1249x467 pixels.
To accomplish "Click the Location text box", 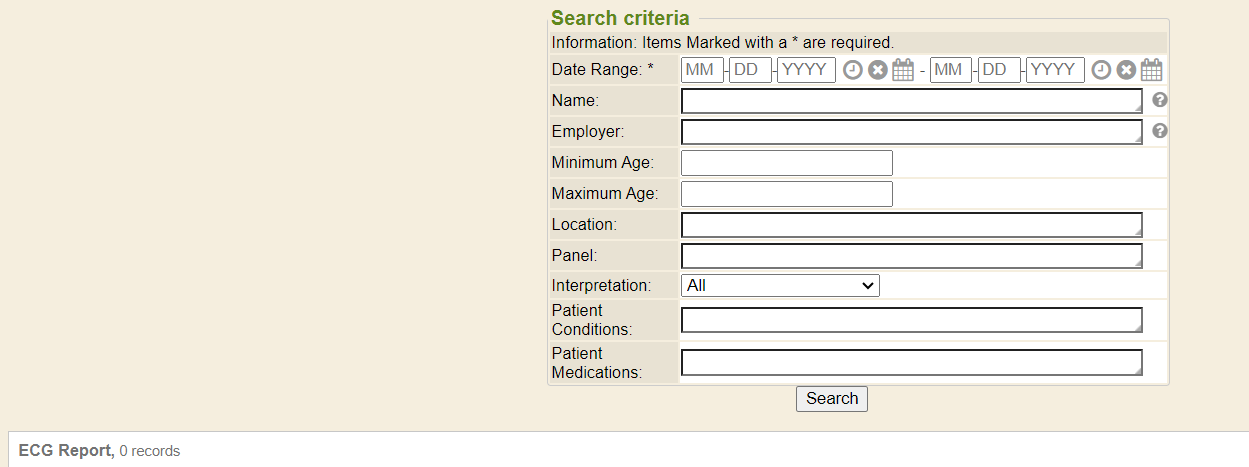I will [911, 225].
